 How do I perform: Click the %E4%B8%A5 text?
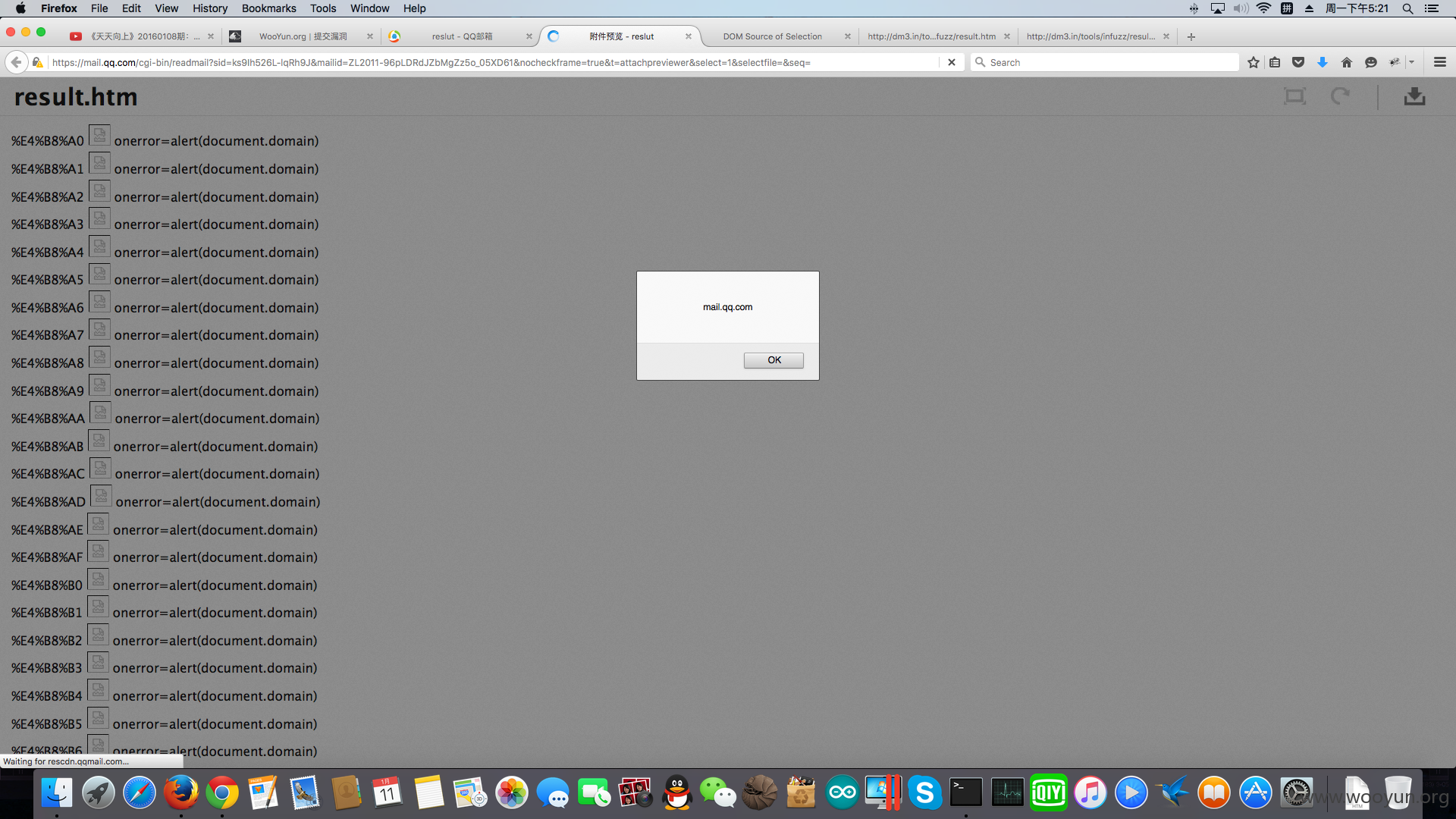(x=47, y=280)
